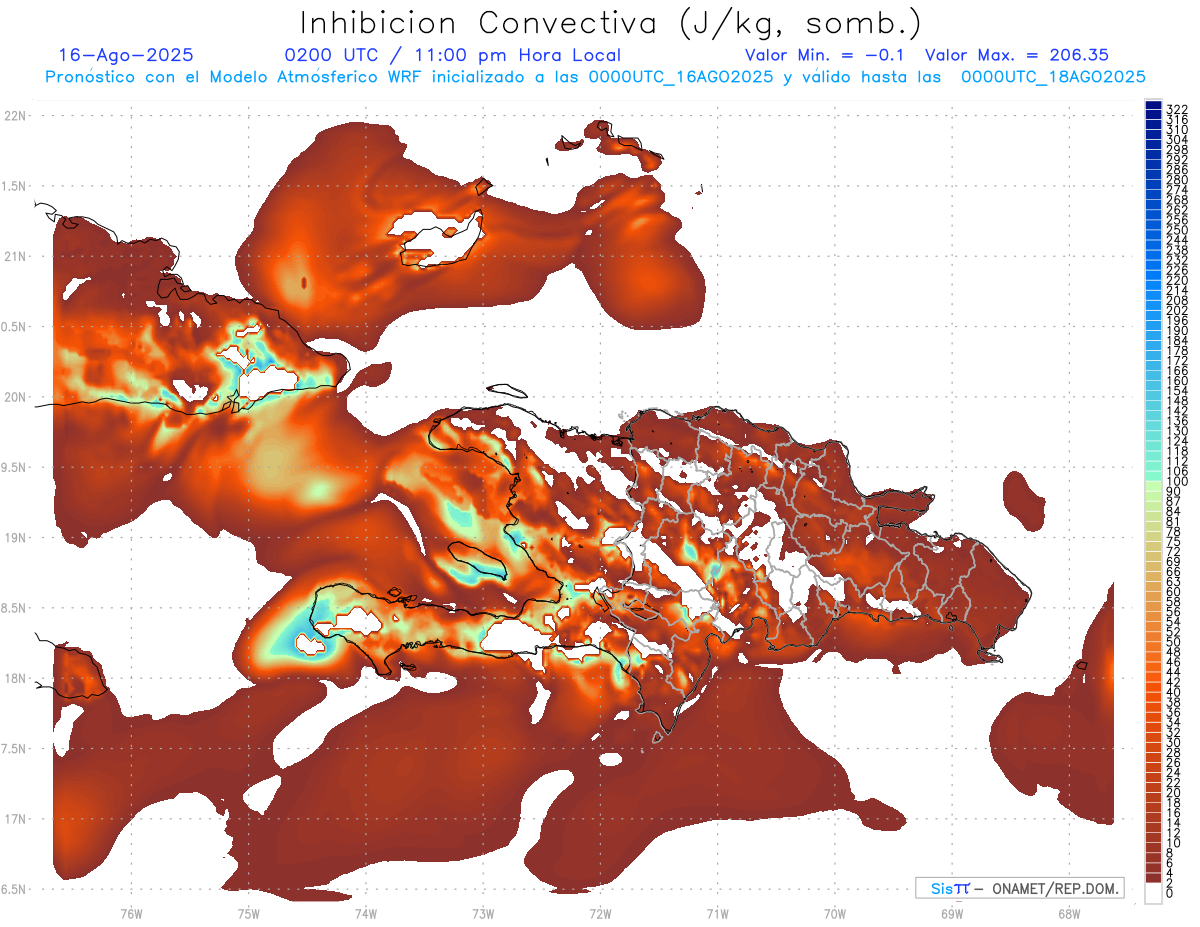Image resolution: width=1200 pixels, height=927 pixels.
Task: Click the date '16-Ago-2025'
Action: (x=126, y=56)
